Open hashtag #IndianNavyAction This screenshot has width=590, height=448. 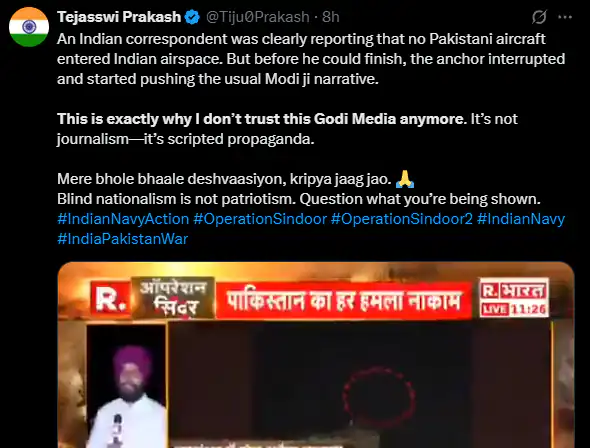(123, 219)
